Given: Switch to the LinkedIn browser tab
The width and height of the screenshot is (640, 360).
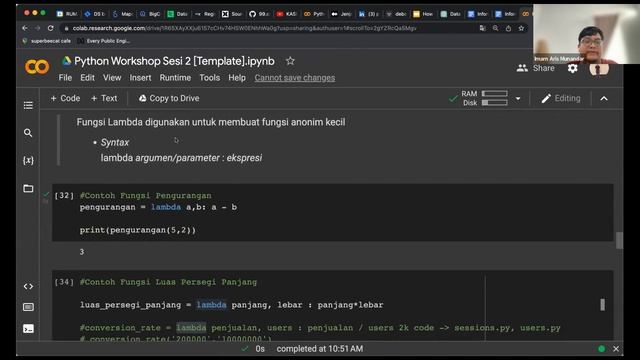Looking at the screenshot, I should (368, 14).
